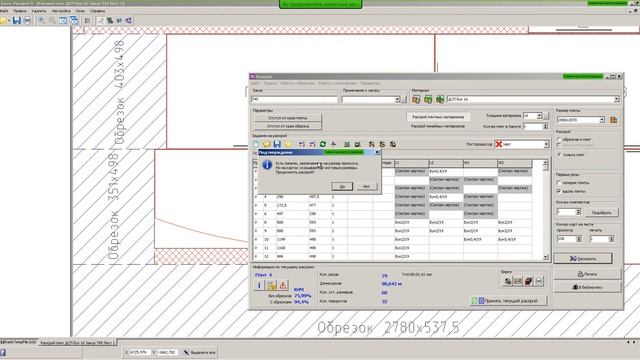The image size is (640, 360).
Task: Click the blue info icon under Пласт 4
Action: 259,285
